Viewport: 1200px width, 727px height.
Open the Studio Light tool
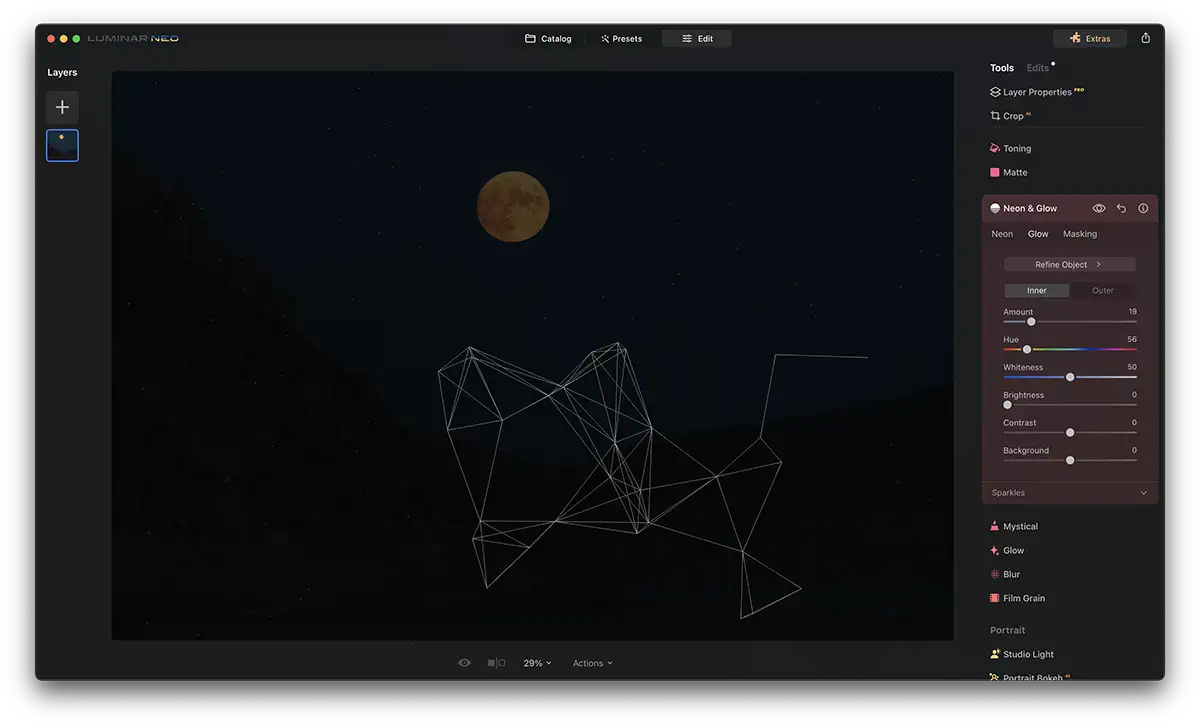point(1022,654)
